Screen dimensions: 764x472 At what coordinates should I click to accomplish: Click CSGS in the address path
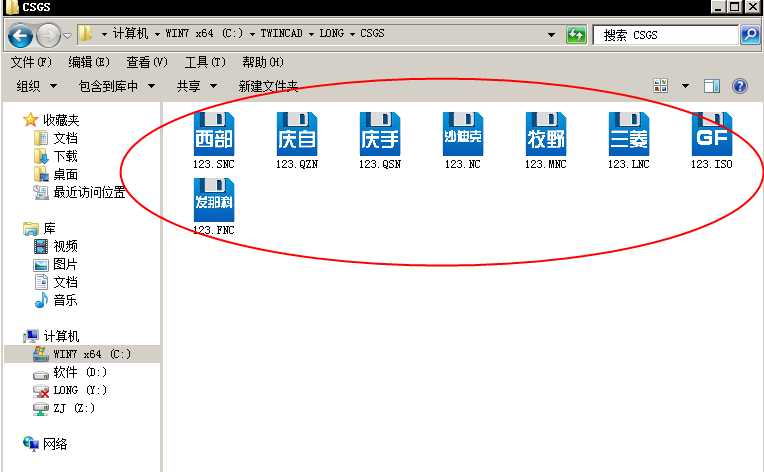(373, 33)
